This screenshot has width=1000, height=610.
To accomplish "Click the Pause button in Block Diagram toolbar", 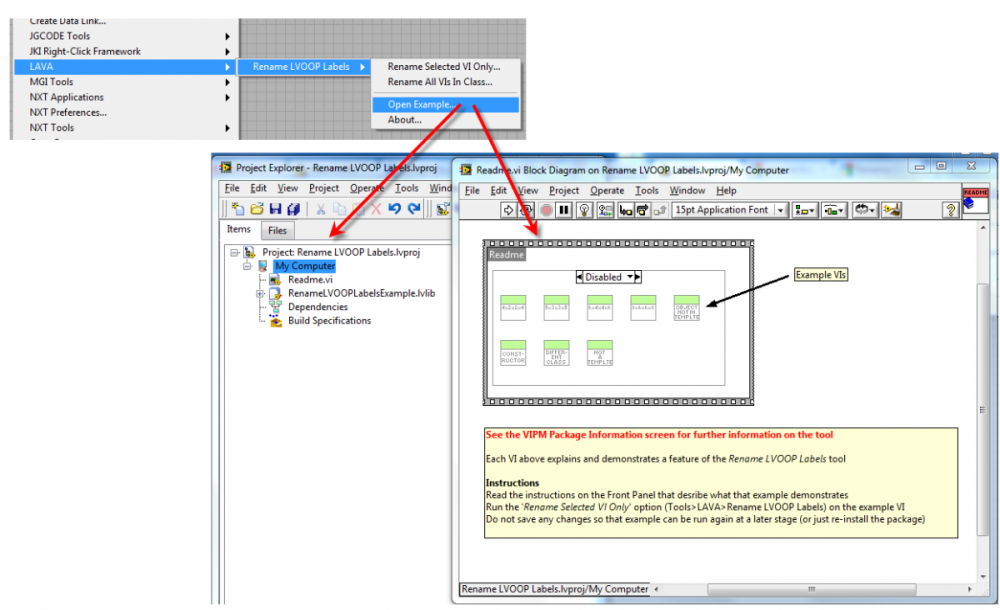I will click(564, 210).
